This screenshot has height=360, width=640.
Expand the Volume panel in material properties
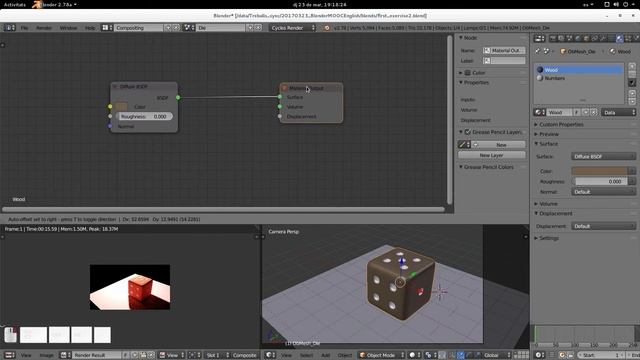536,204
